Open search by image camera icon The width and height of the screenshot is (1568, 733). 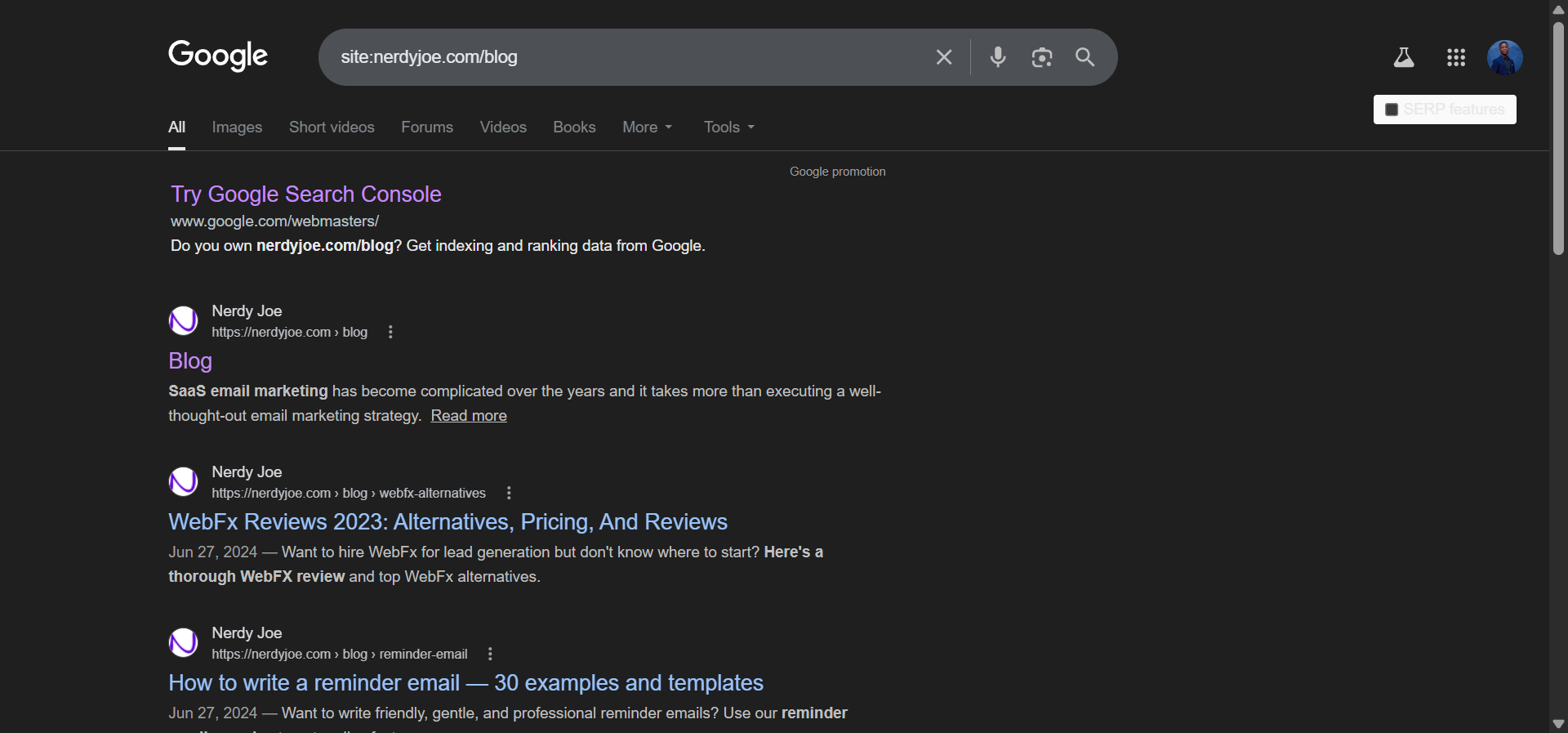pyautogui.click(x=1042, y=57)
